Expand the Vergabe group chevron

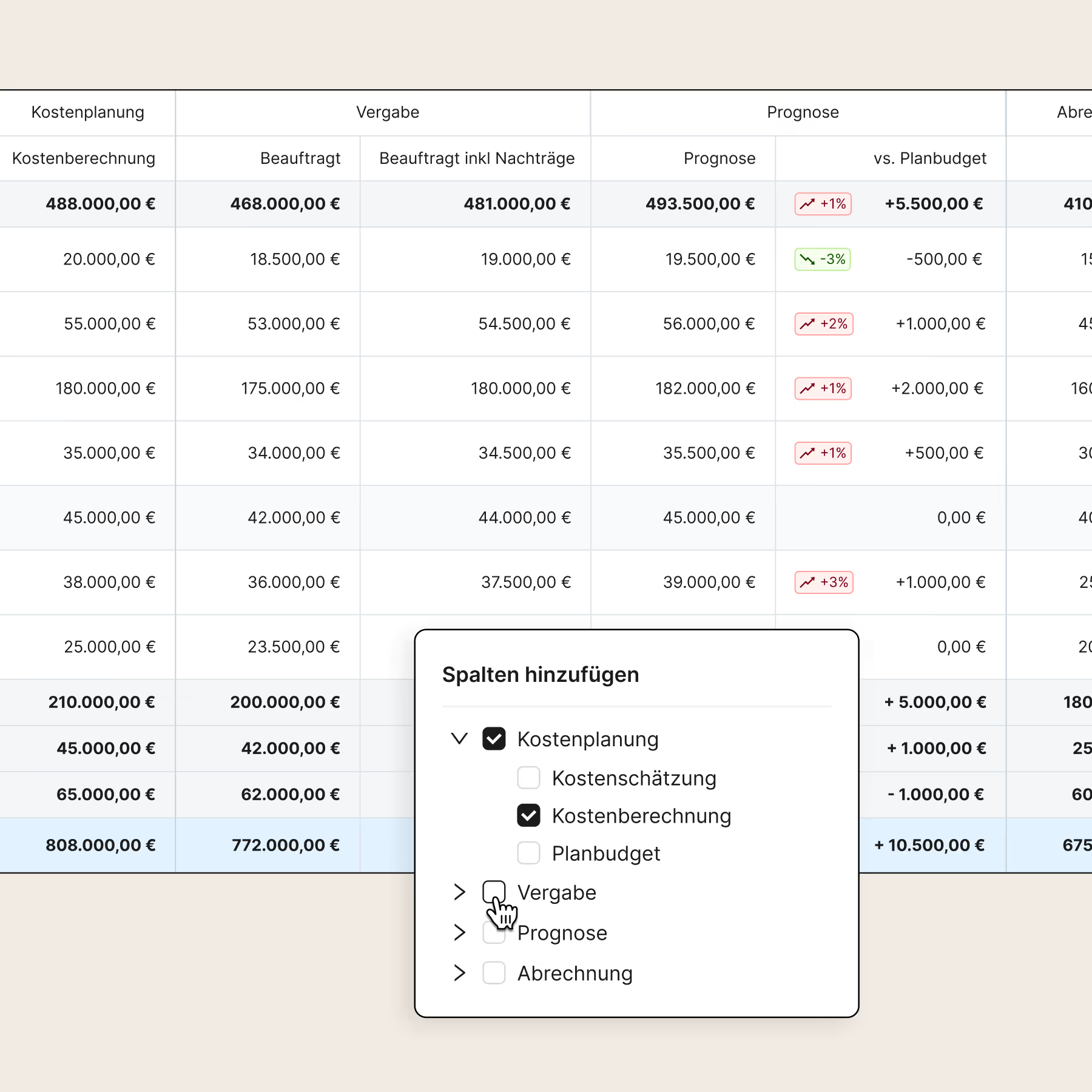point(459,892)
